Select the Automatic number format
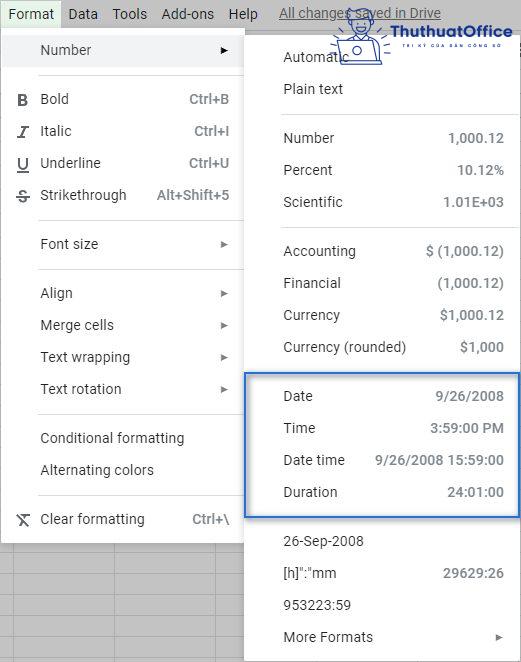521x662 pixels. (x=382, y=57)
